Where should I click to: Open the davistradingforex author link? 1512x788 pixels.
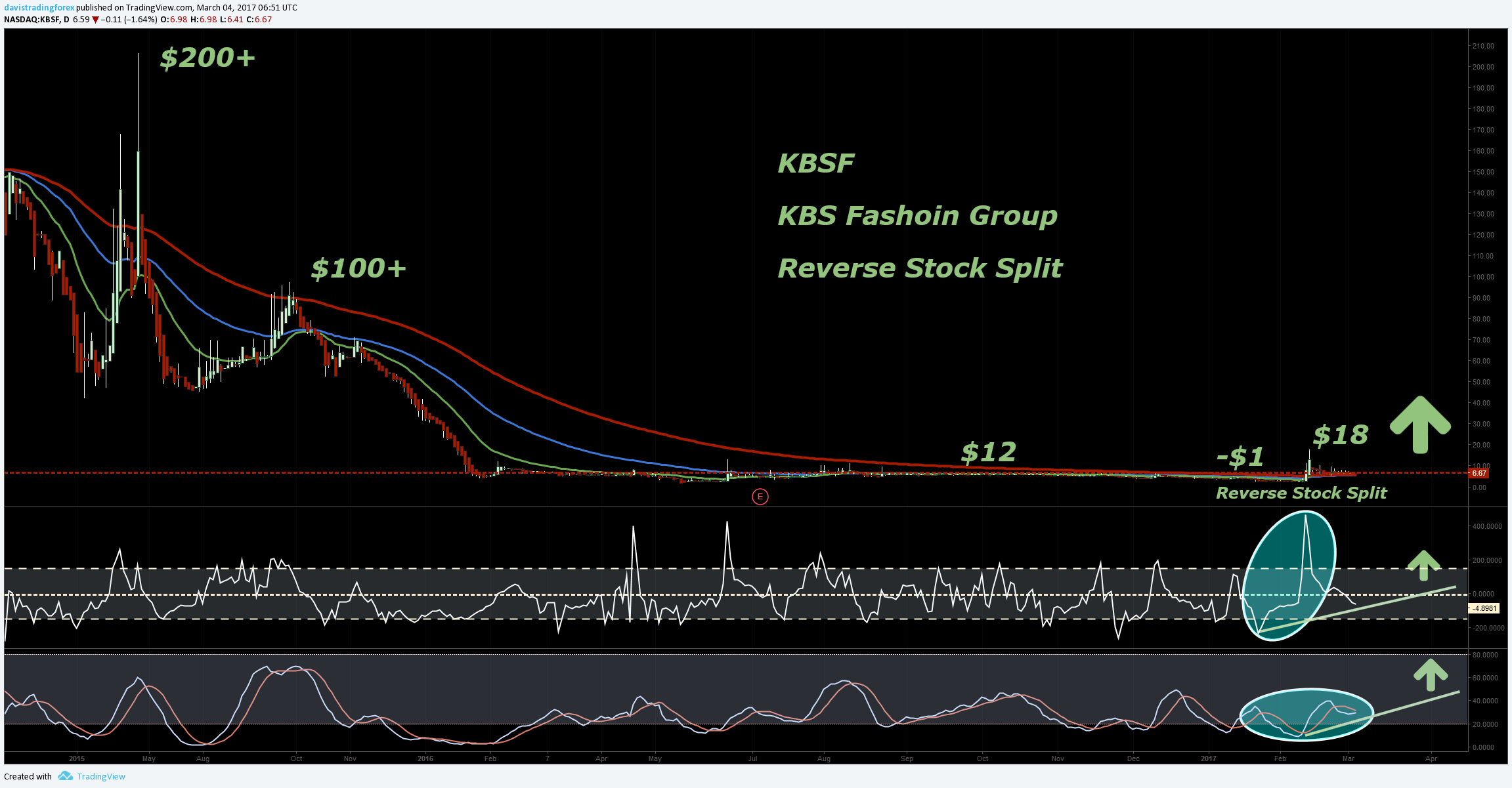pos(39,8)
